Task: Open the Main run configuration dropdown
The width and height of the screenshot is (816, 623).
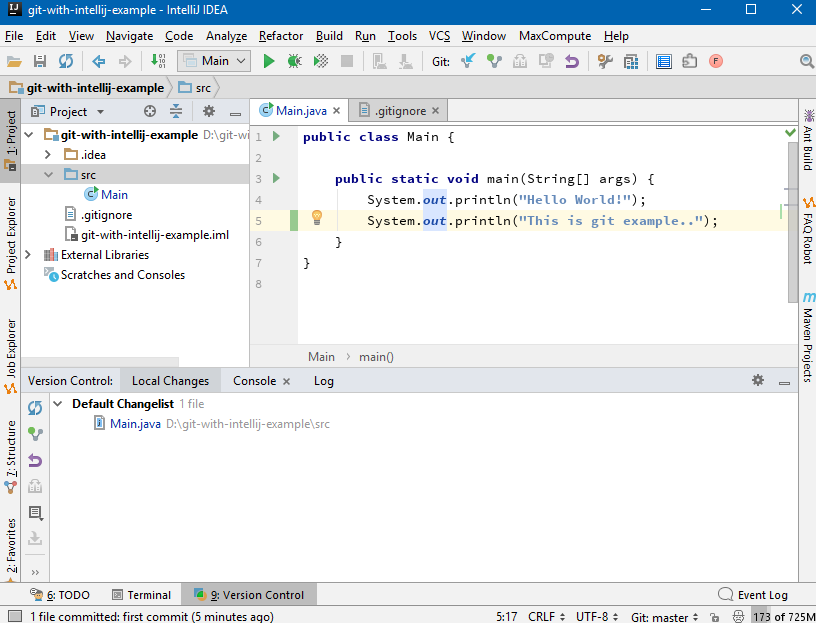Action: coord(213,60)
